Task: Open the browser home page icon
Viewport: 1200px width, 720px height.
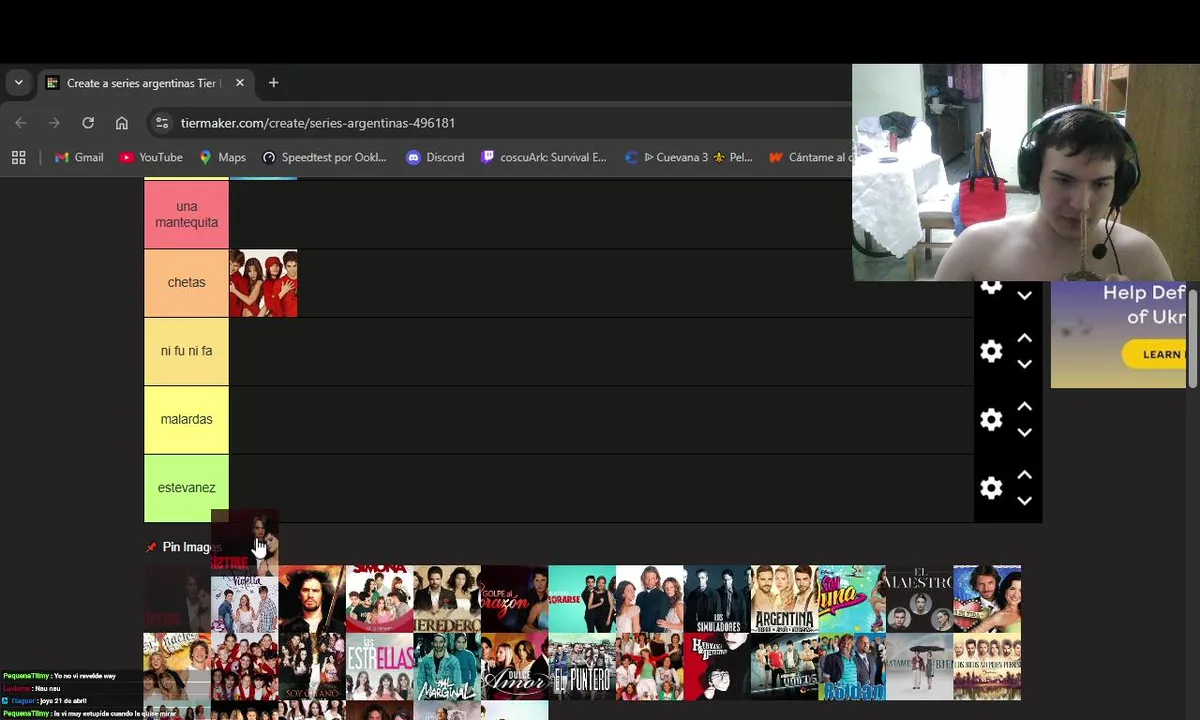Action: pos(122,123)
